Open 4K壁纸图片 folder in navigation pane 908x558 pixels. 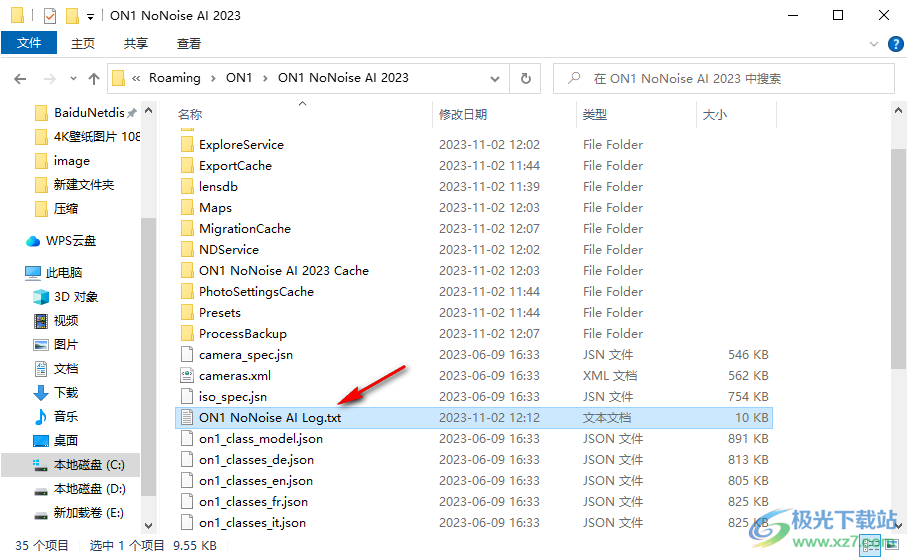[97, 137]
